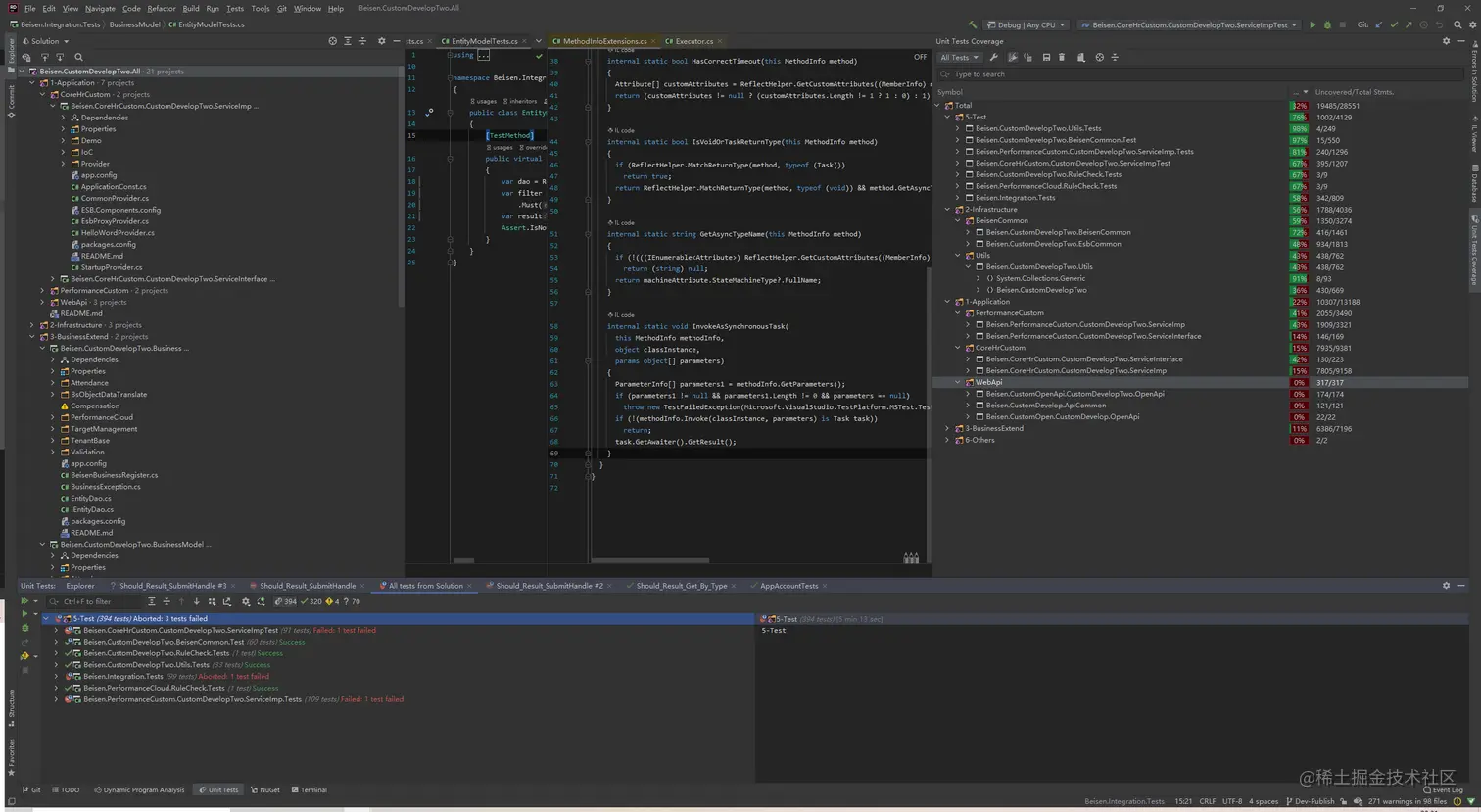Click Ctrl+F filter field in unit tests
Image resolution: width=1481 pixels, height=812 pixels.
[94, 601]
